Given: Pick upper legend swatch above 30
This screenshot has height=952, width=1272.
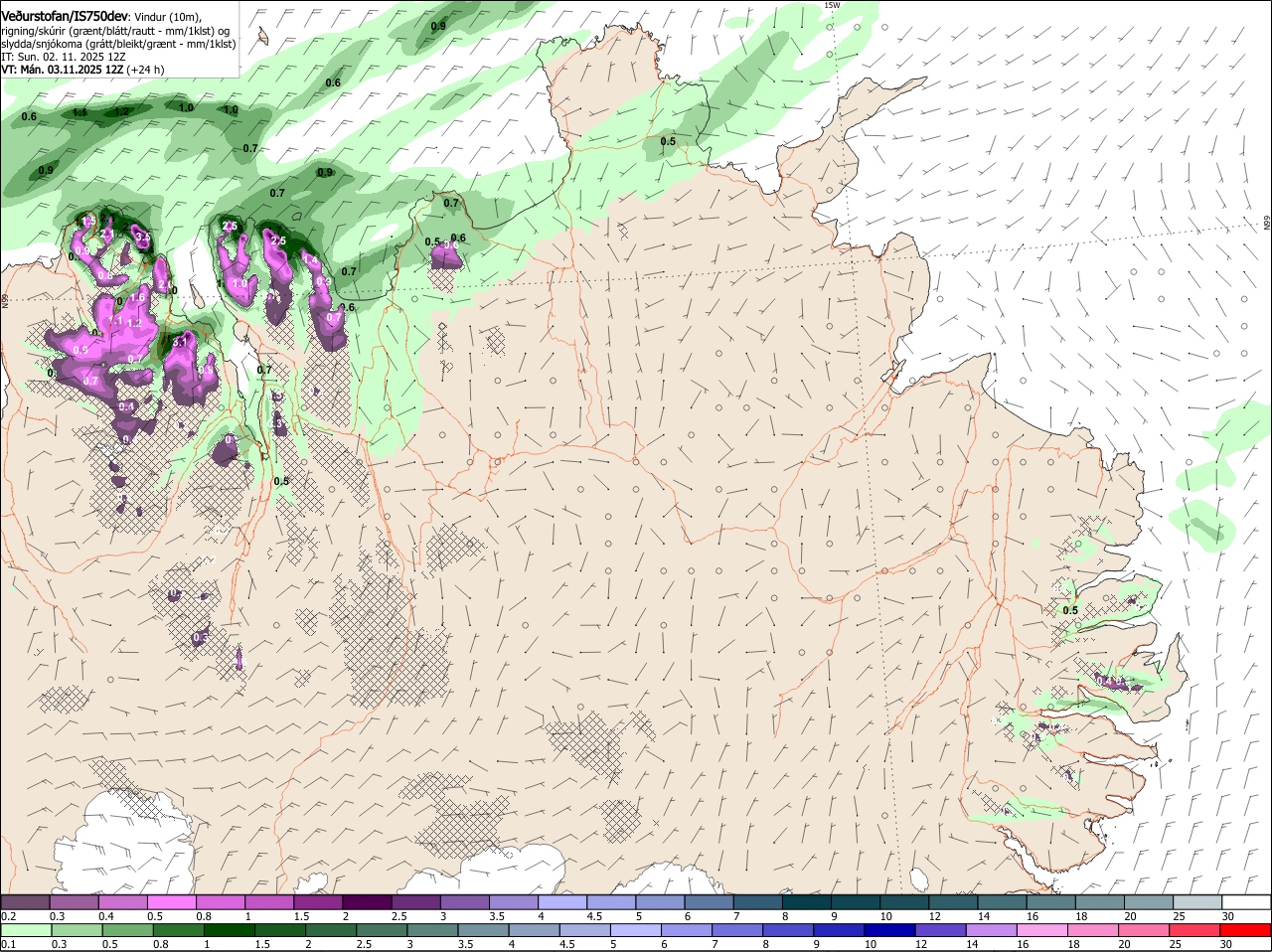Looking at the screenshot, I should [x=1247, y=902].
